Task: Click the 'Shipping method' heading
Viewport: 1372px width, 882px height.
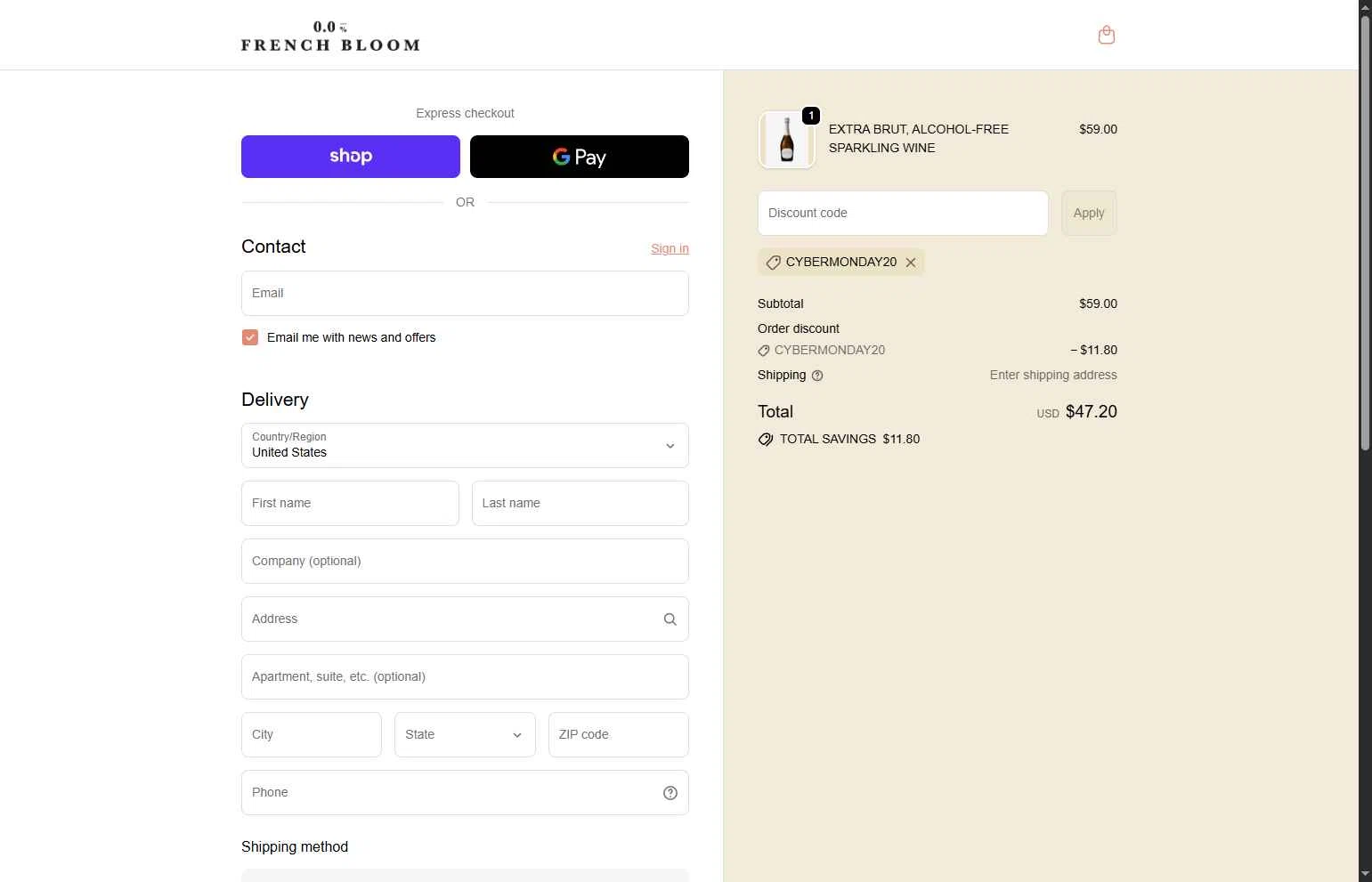Action: 295,846
